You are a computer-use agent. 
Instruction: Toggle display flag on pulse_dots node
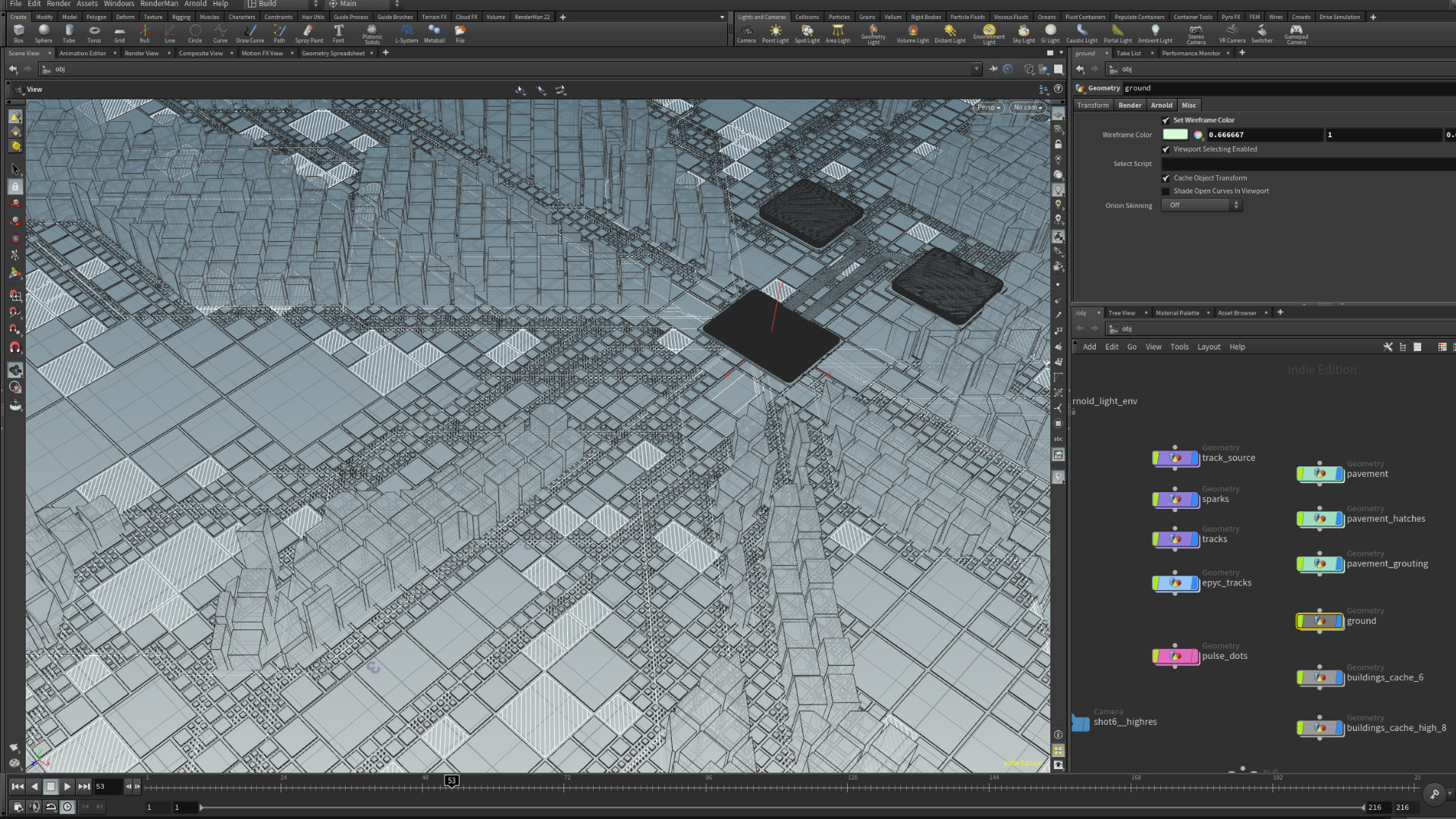pos(1196,656)
